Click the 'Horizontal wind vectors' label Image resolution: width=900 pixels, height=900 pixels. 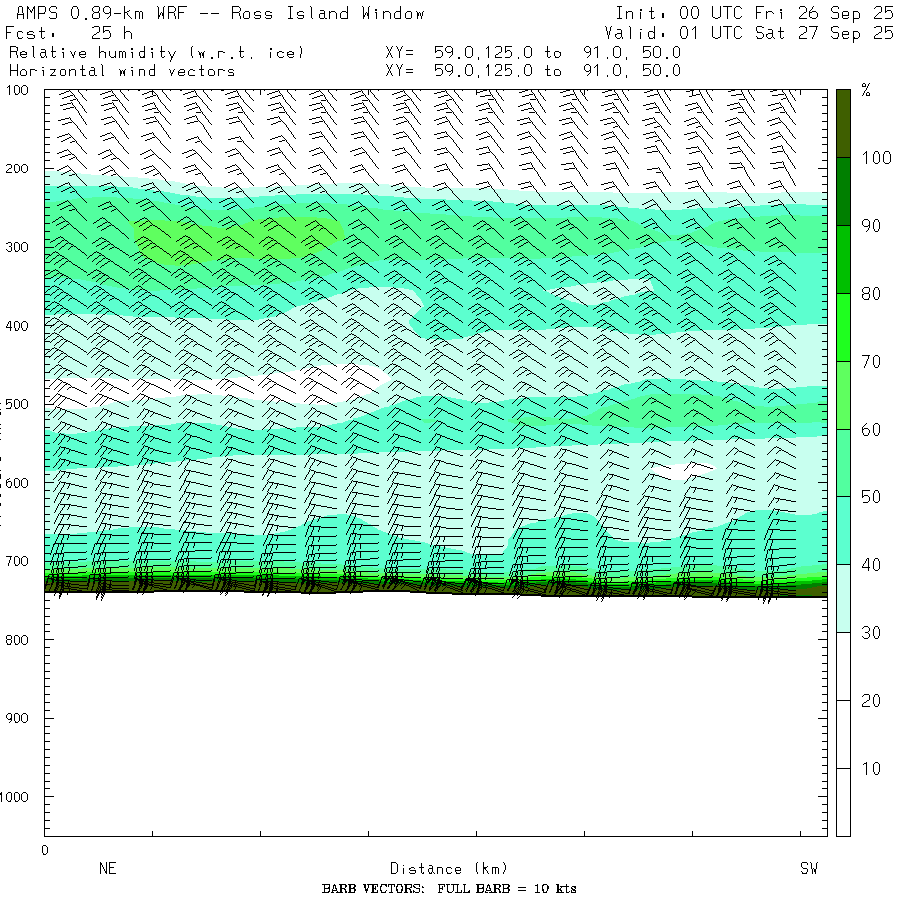(x=122, y=71)
